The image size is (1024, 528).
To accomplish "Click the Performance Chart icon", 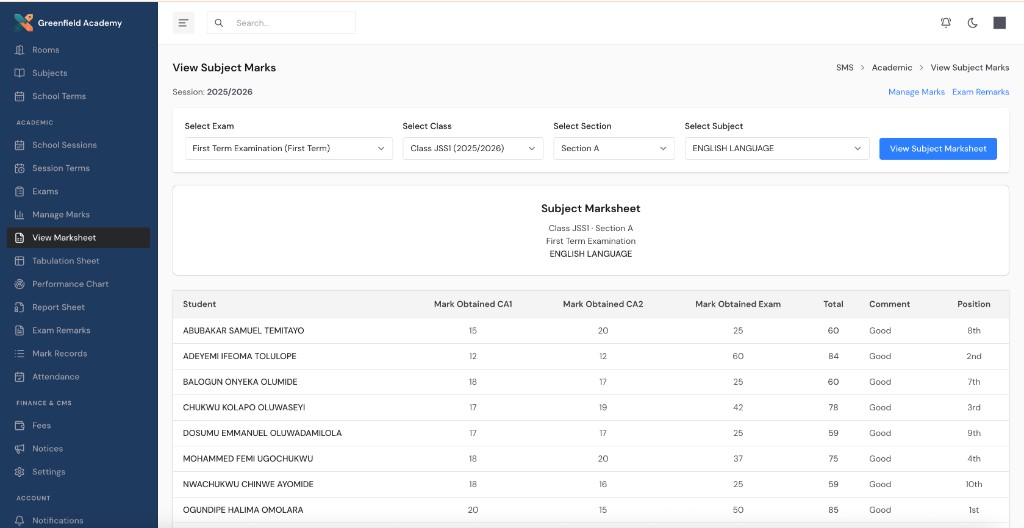I will coord(20,284).
